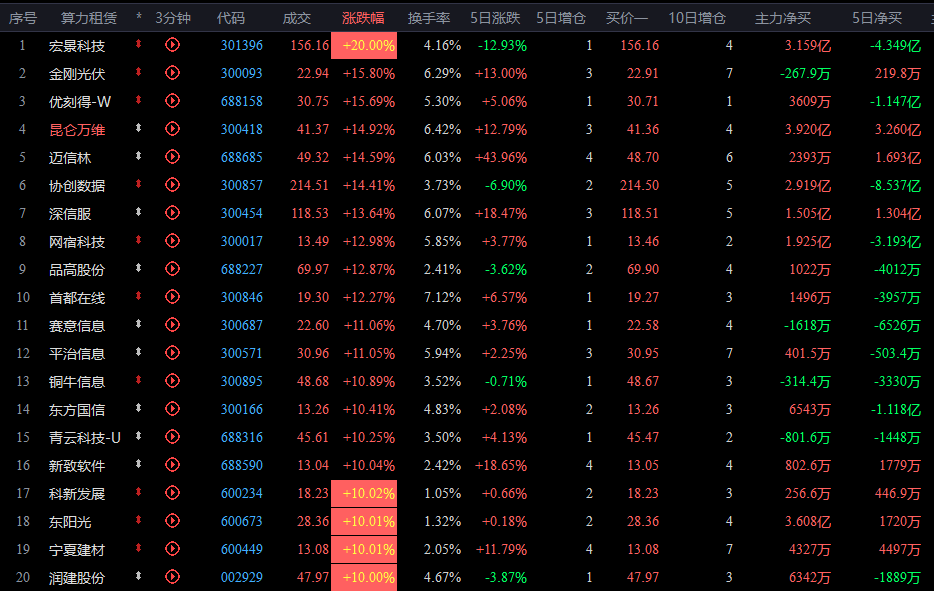Viewport: 934px width, 591px height.
Task: Click the 代码 column header
Action: 231,18
